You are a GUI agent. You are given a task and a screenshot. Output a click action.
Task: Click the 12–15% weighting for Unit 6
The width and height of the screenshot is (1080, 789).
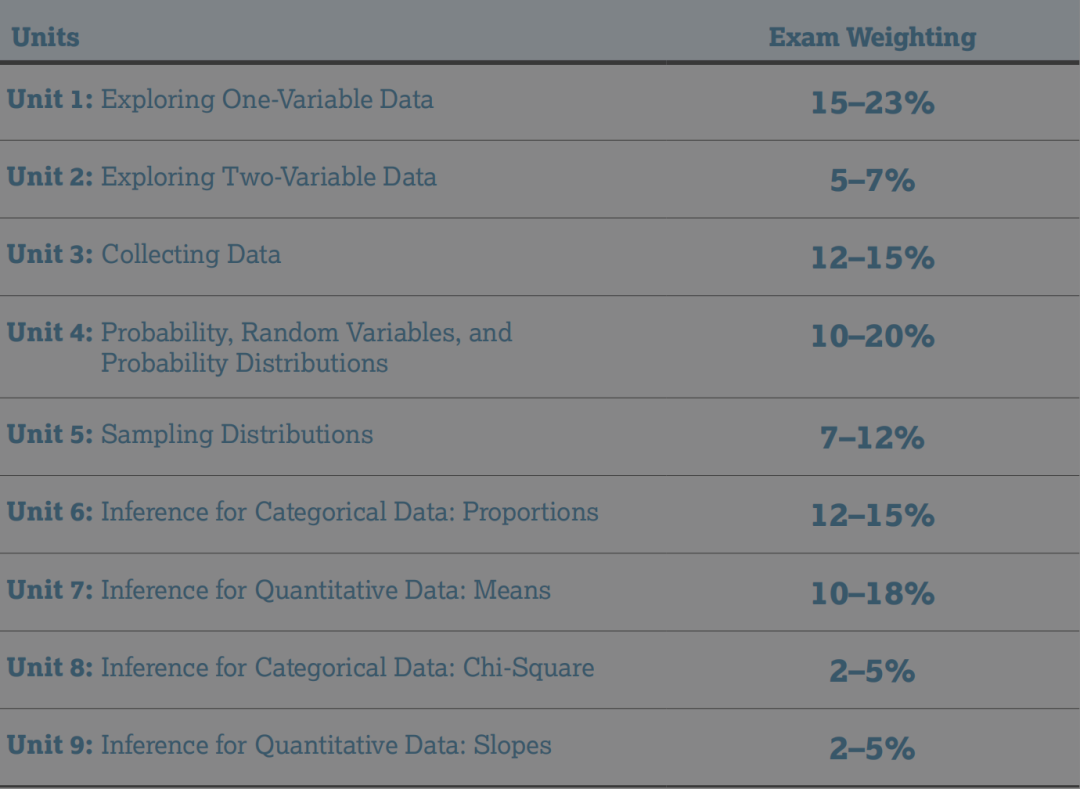click(872, 516)
